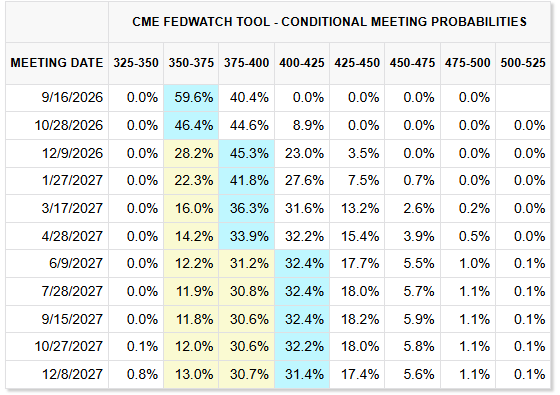Click the 0.8% cell in 325-350 column
The width and height of the screenshot is (560, 395).
136,374
